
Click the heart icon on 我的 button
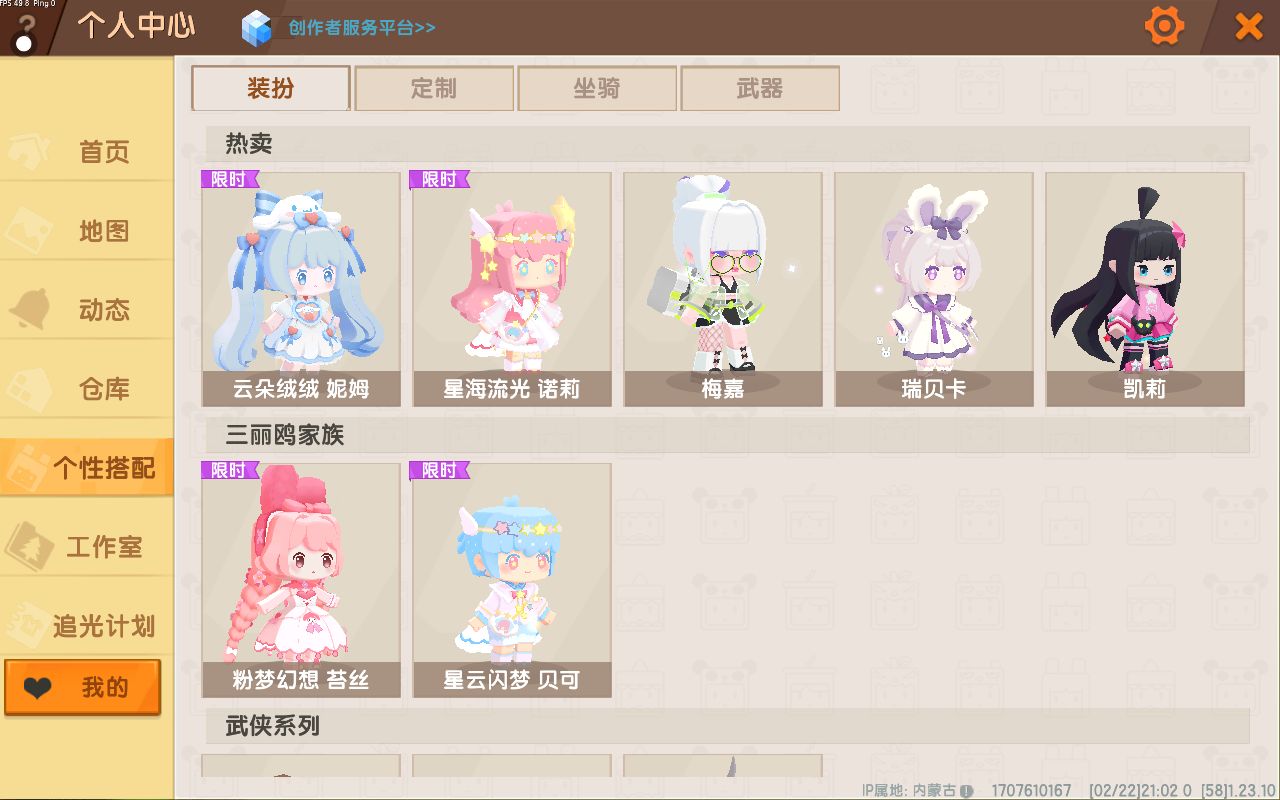[38, 688]
